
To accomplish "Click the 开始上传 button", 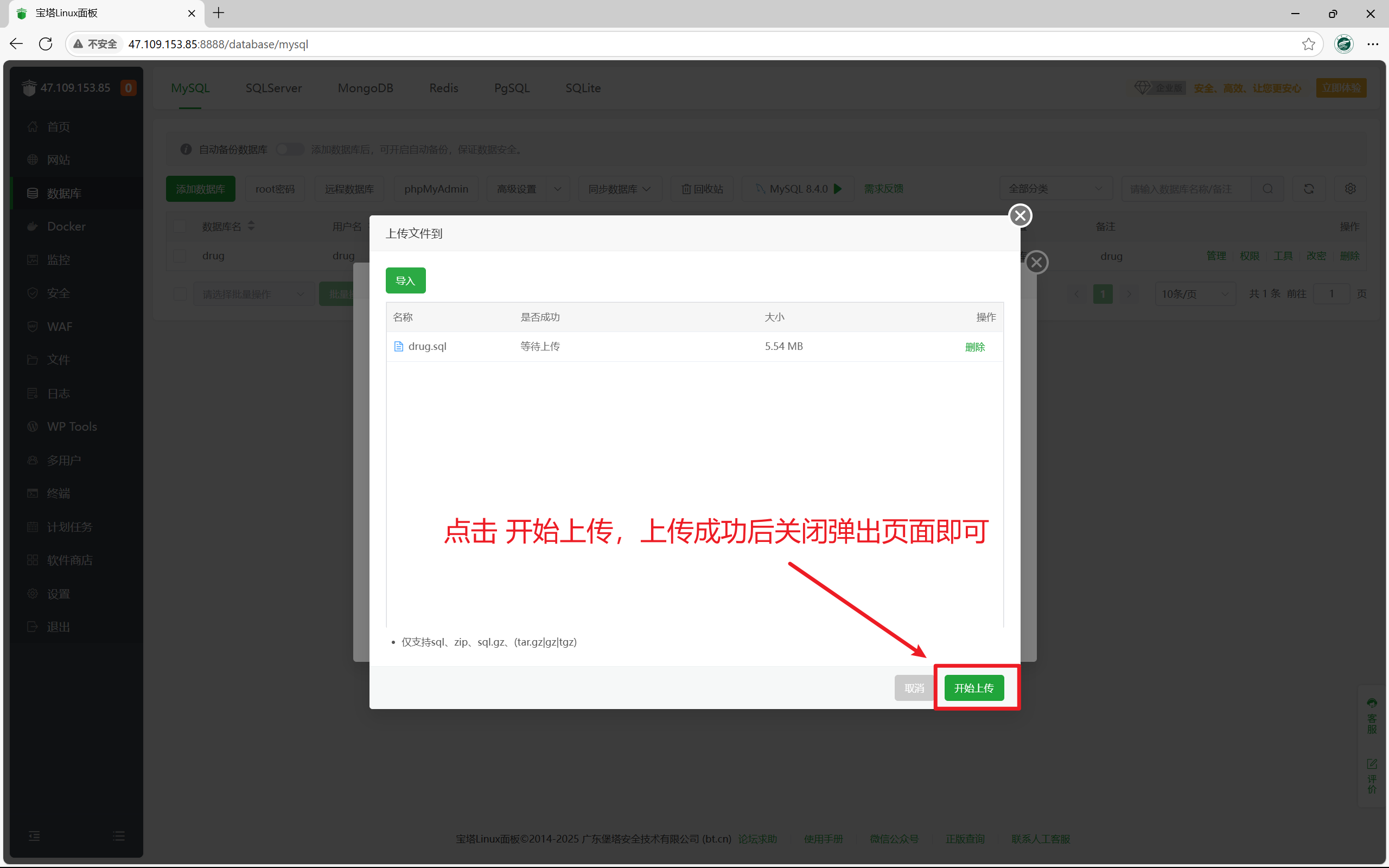I will coord(973,688).
